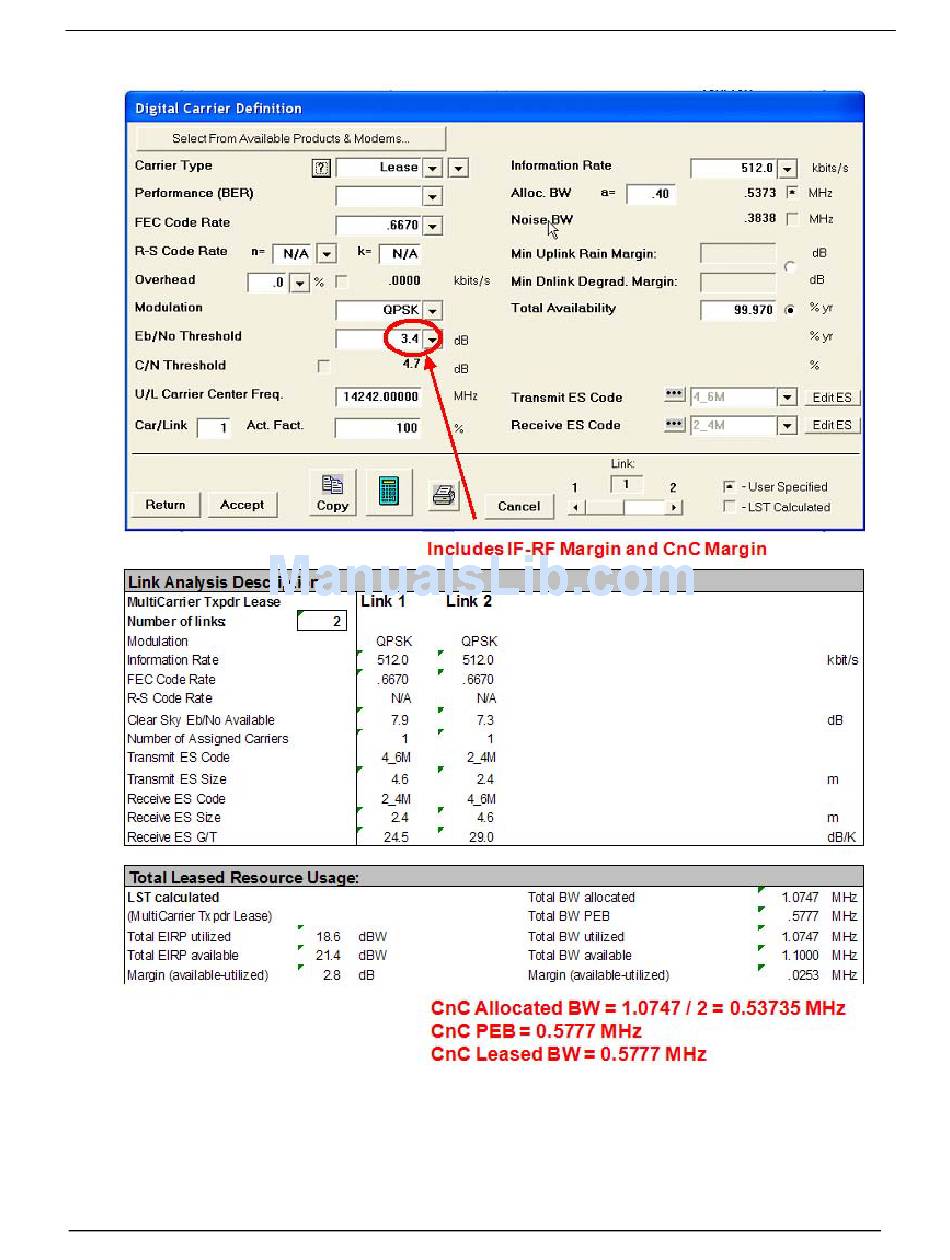The height and width of the screenshot is (1260, 950).
Task: Toggle the Noise BW MHz checkbox
Action: pos(792,219)
